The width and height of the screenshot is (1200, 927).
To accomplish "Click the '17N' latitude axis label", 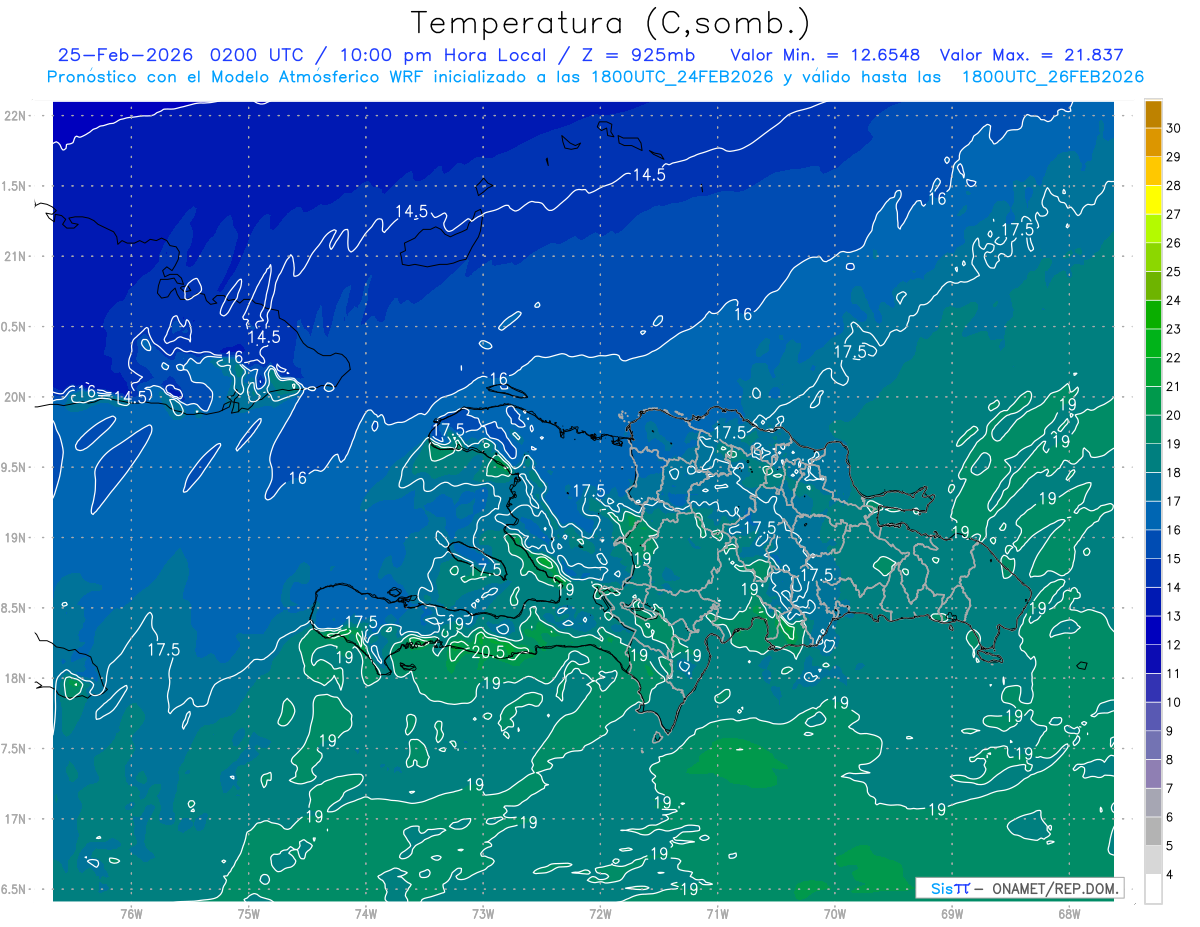I will [14, 819].
